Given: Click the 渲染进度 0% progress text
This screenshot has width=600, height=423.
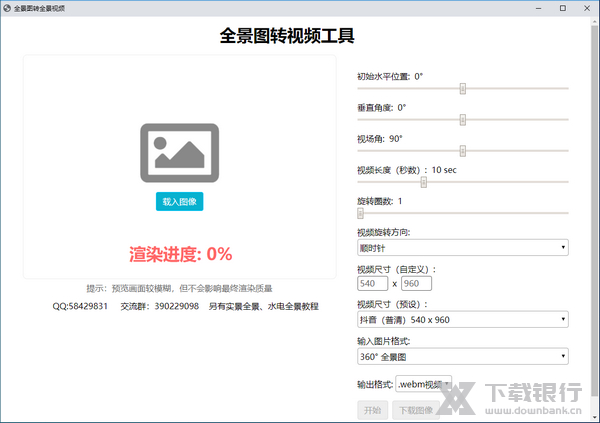Looking at the screenshot, I should coord(180,253).
